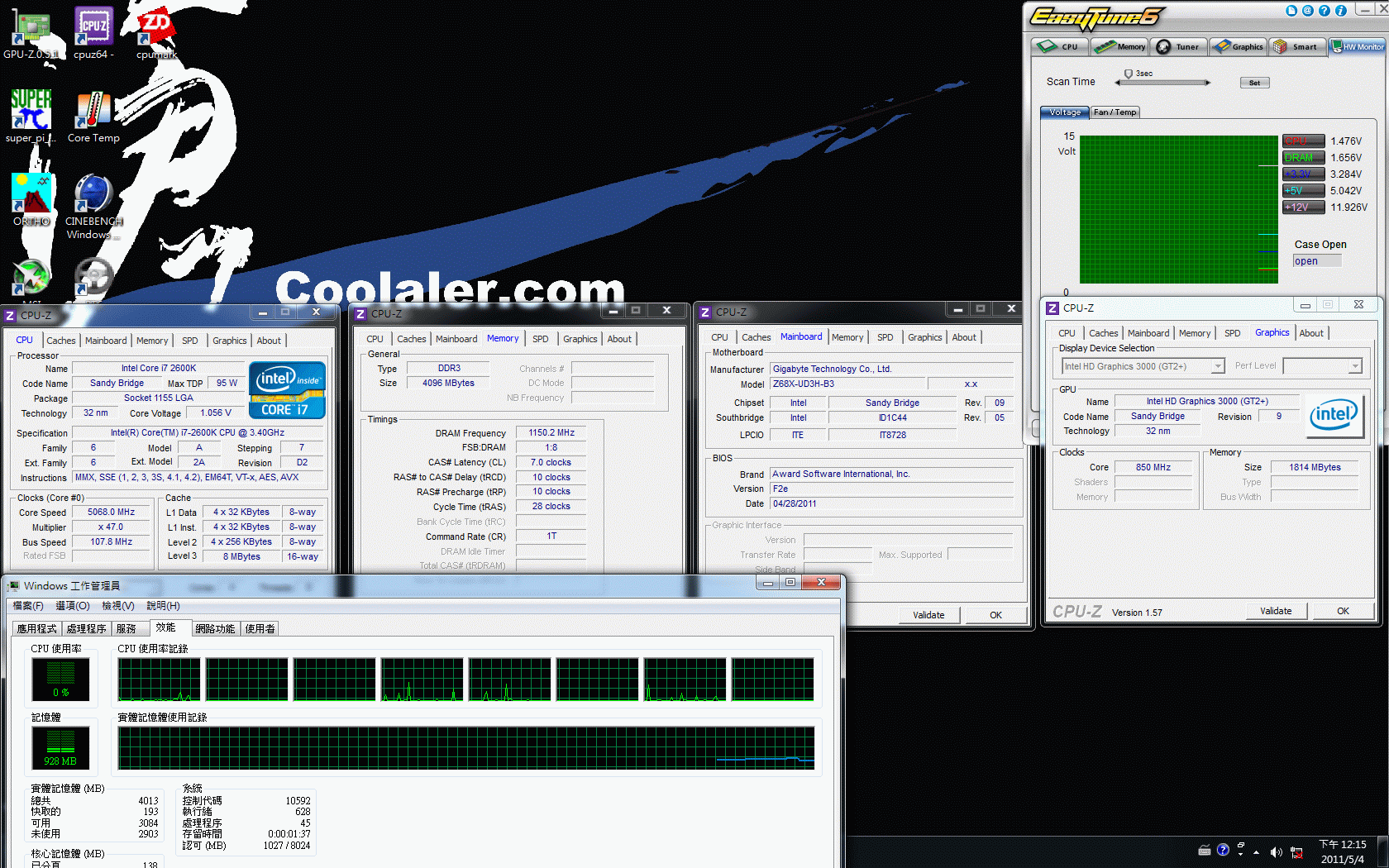Open the EasyTune6 info icon
This screenshot has width=1389, height=868.
point(1341,11)
